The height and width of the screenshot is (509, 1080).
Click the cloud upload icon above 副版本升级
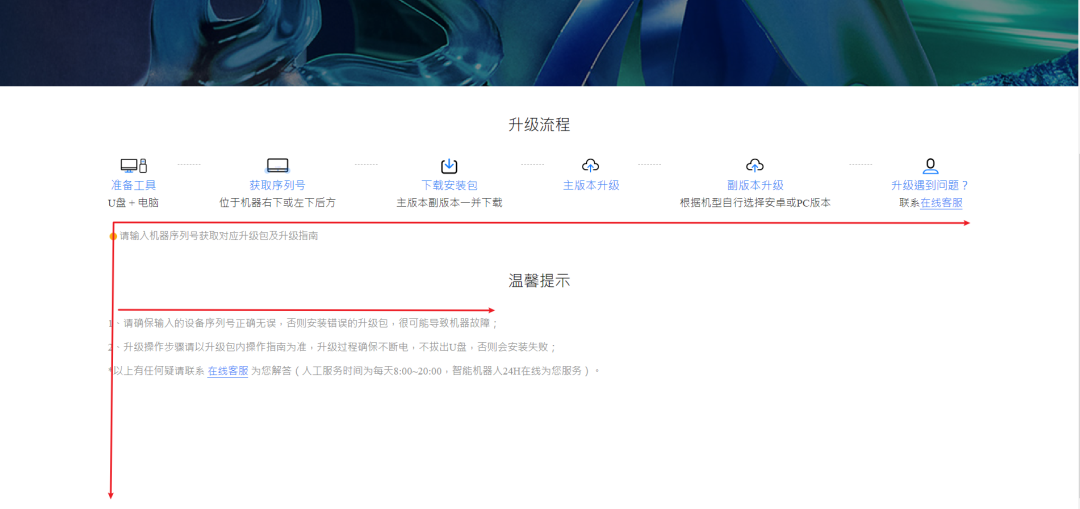[x=755, y=165]
